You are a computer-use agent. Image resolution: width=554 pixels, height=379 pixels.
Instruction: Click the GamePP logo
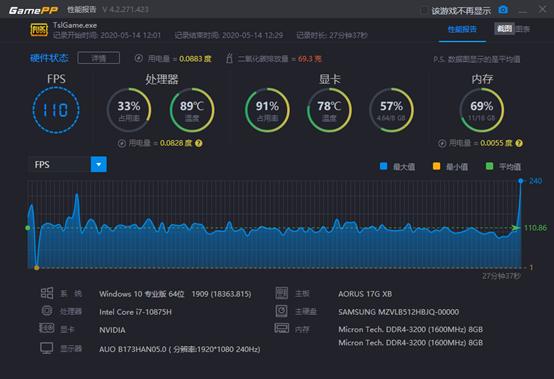[34, 10]
